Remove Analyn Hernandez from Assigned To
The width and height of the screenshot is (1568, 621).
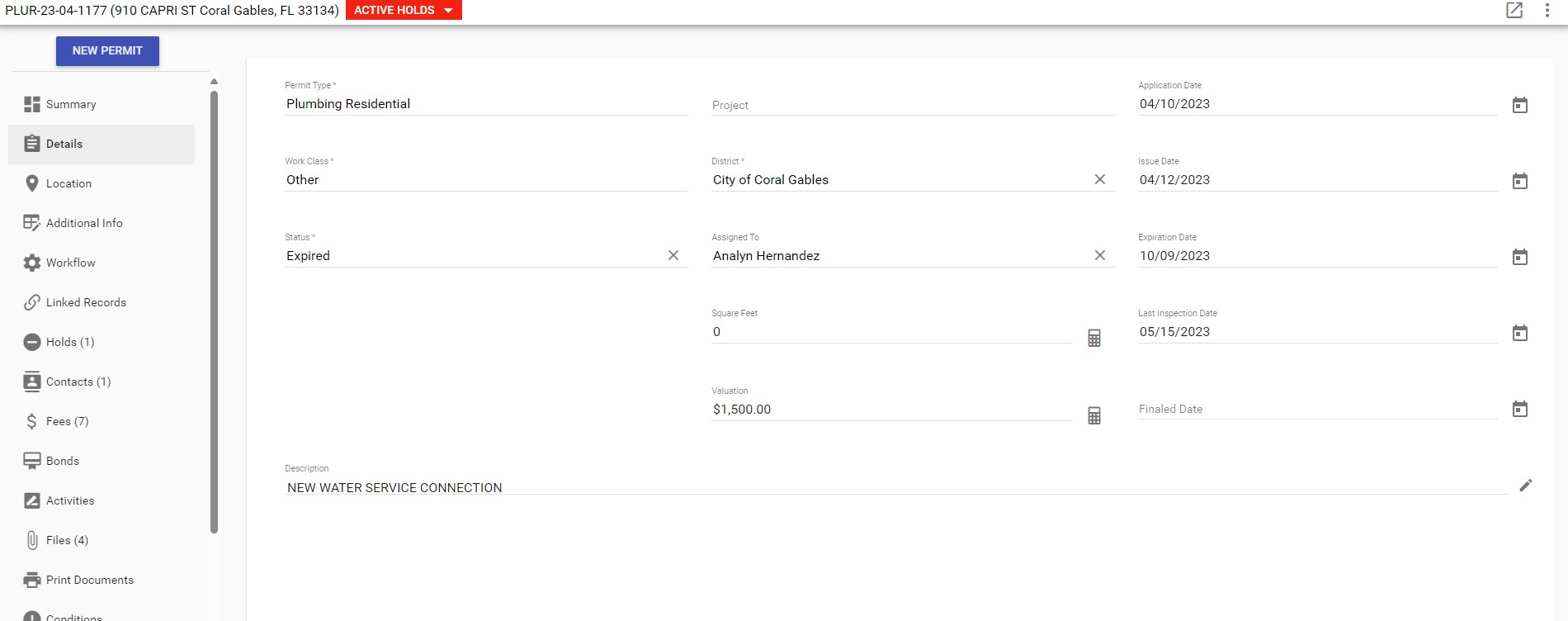[1099, 255]
